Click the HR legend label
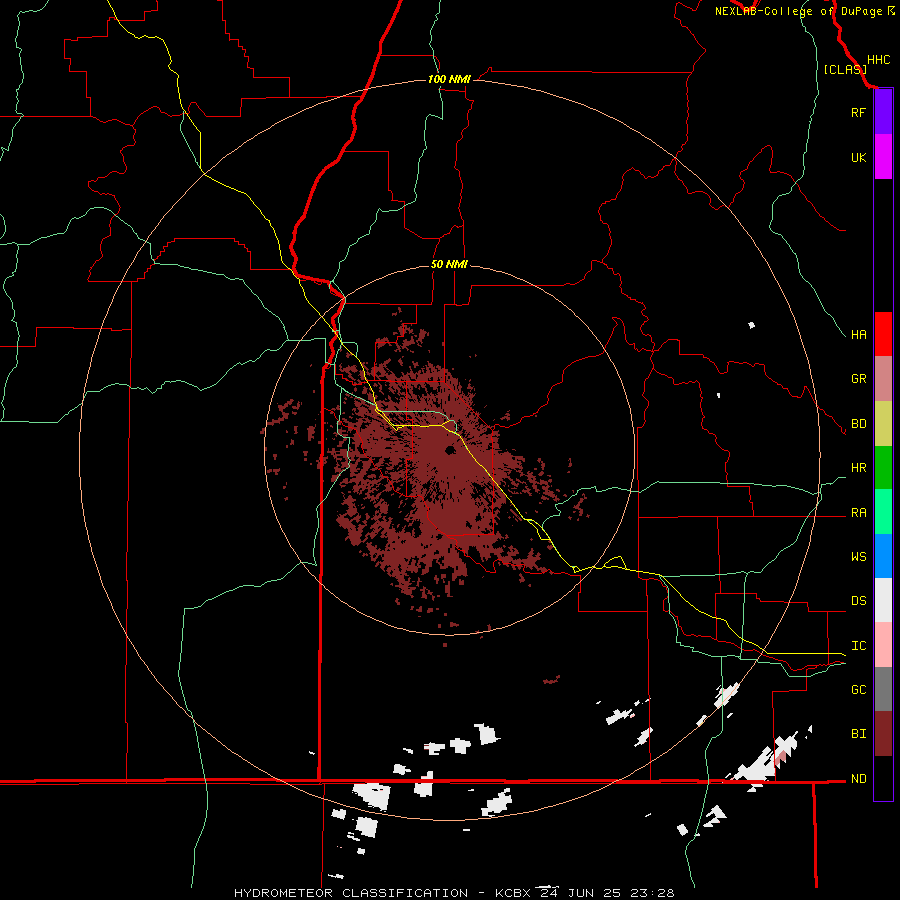The width and height of the screenshot is (900, 900). 858,468
